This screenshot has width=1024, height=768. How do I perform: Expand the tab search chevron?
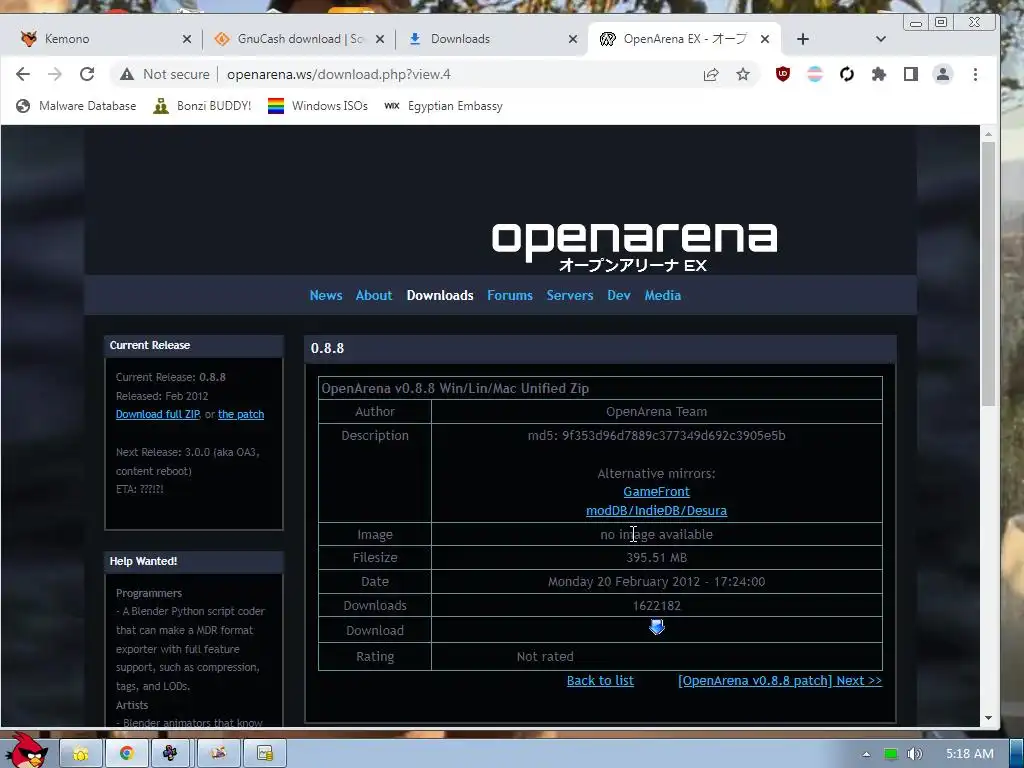[880, 39]
